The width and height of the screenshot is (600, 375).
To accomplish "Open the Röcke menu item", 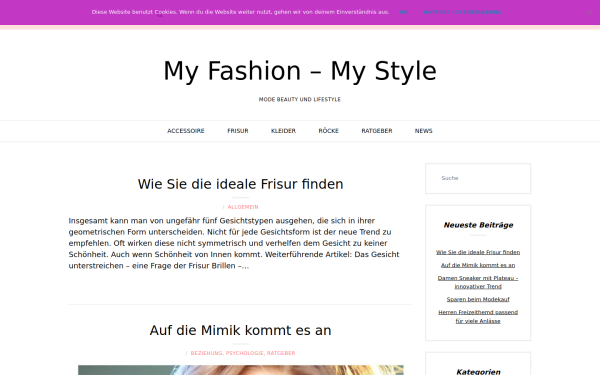I will [x=328, y=131].
